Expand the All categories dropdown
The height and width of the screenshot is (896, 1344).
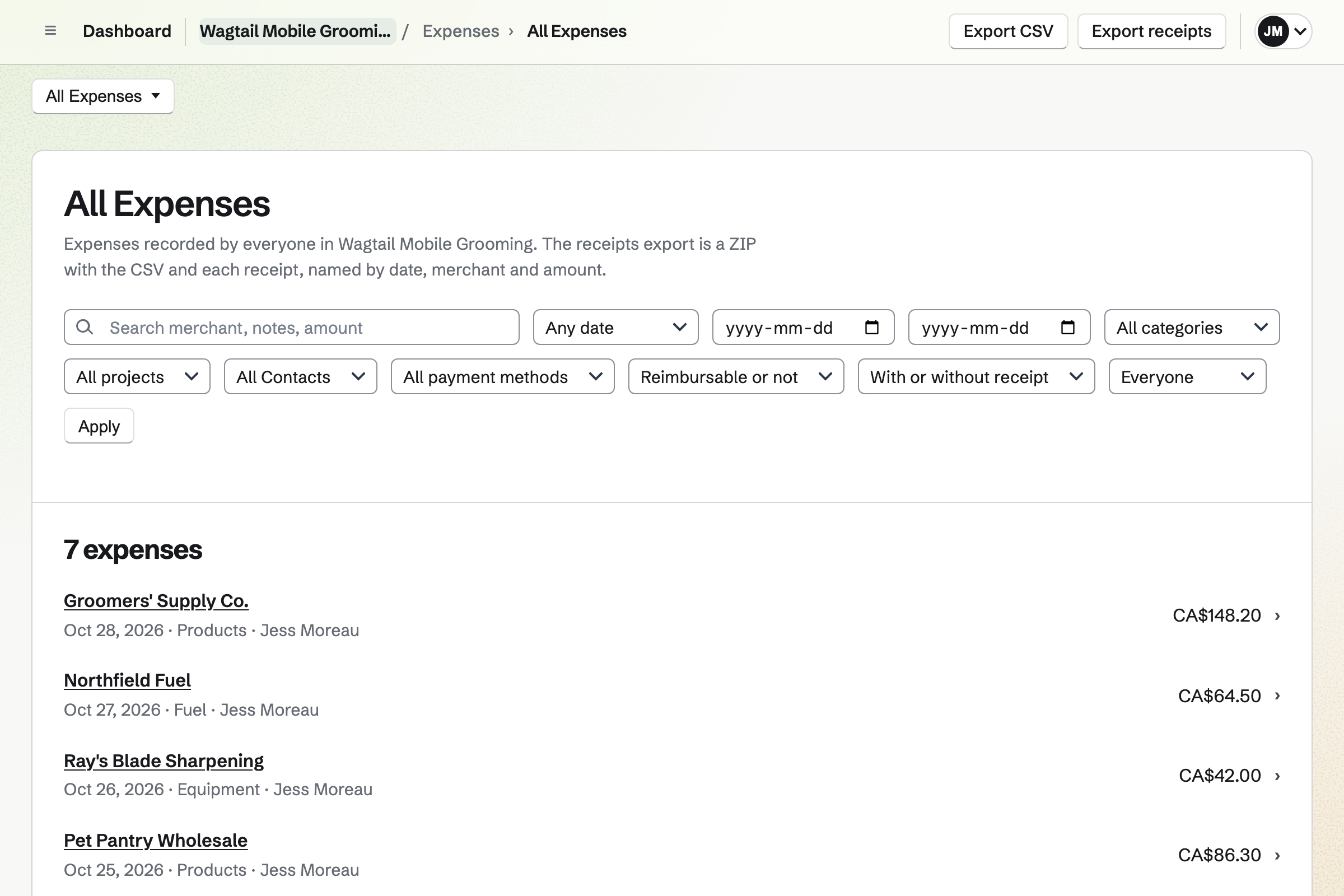click(x=1192, y=328)
